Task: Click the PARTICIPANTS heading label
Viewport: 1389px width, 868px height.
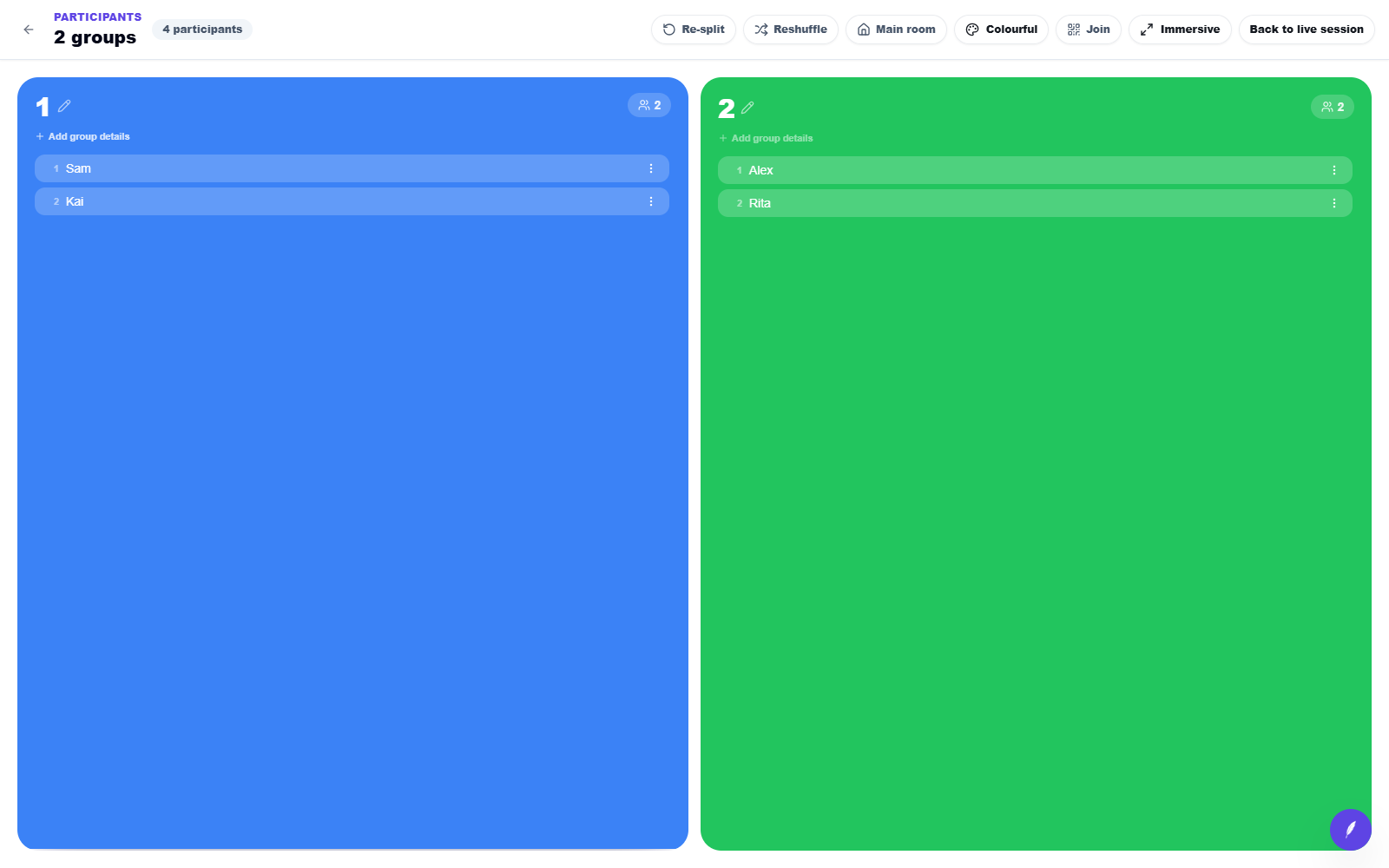Action: tap(97, 17)
